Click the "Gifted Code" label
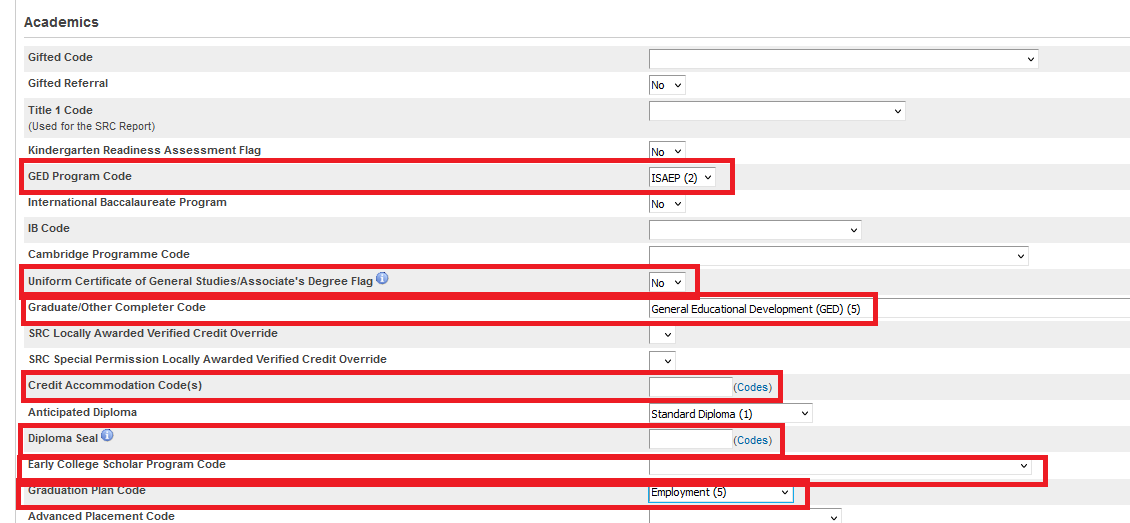Viewport: 1130px width, 523px height. [61, 57]
